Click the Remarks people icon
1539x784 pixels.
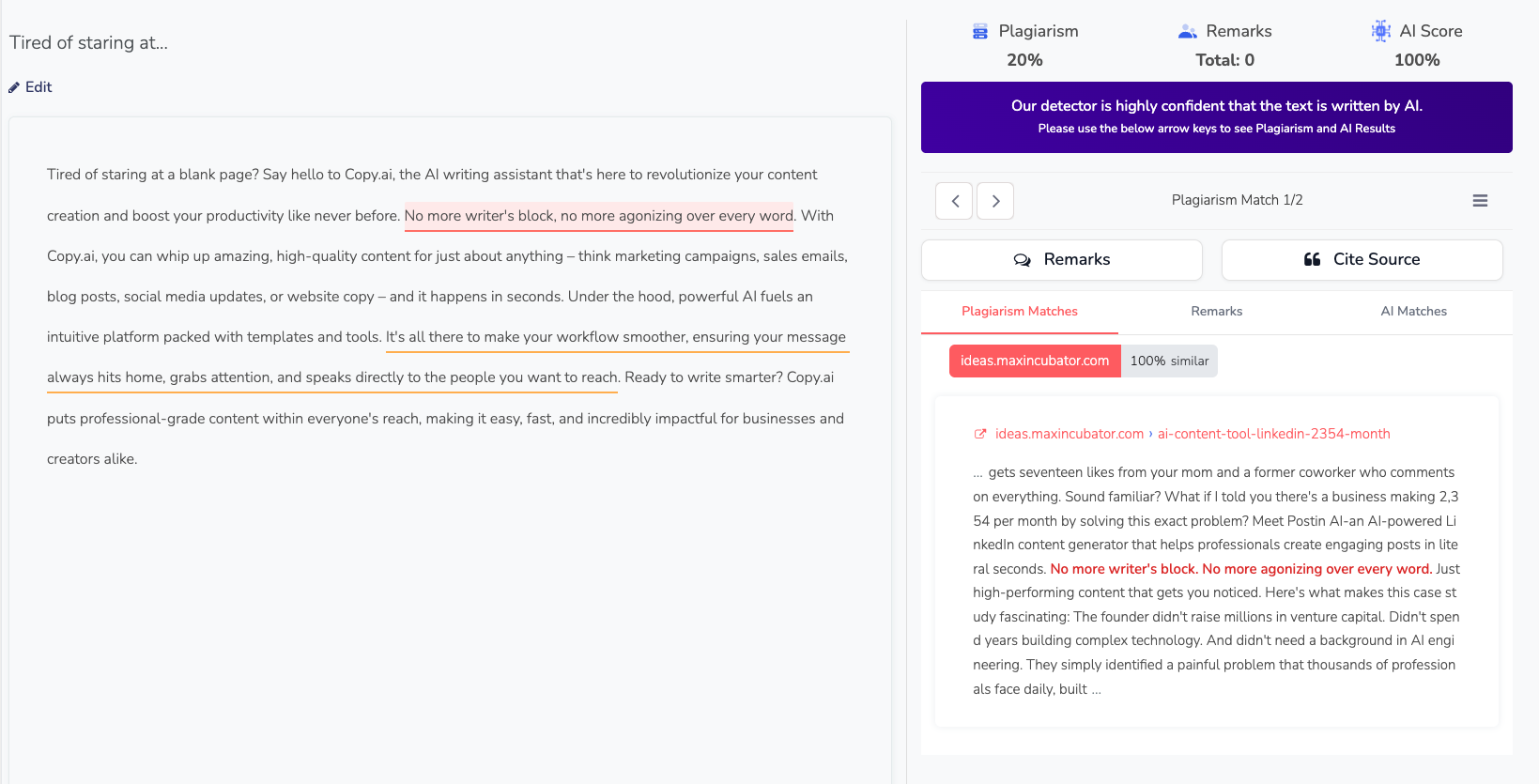point(1188,32)
